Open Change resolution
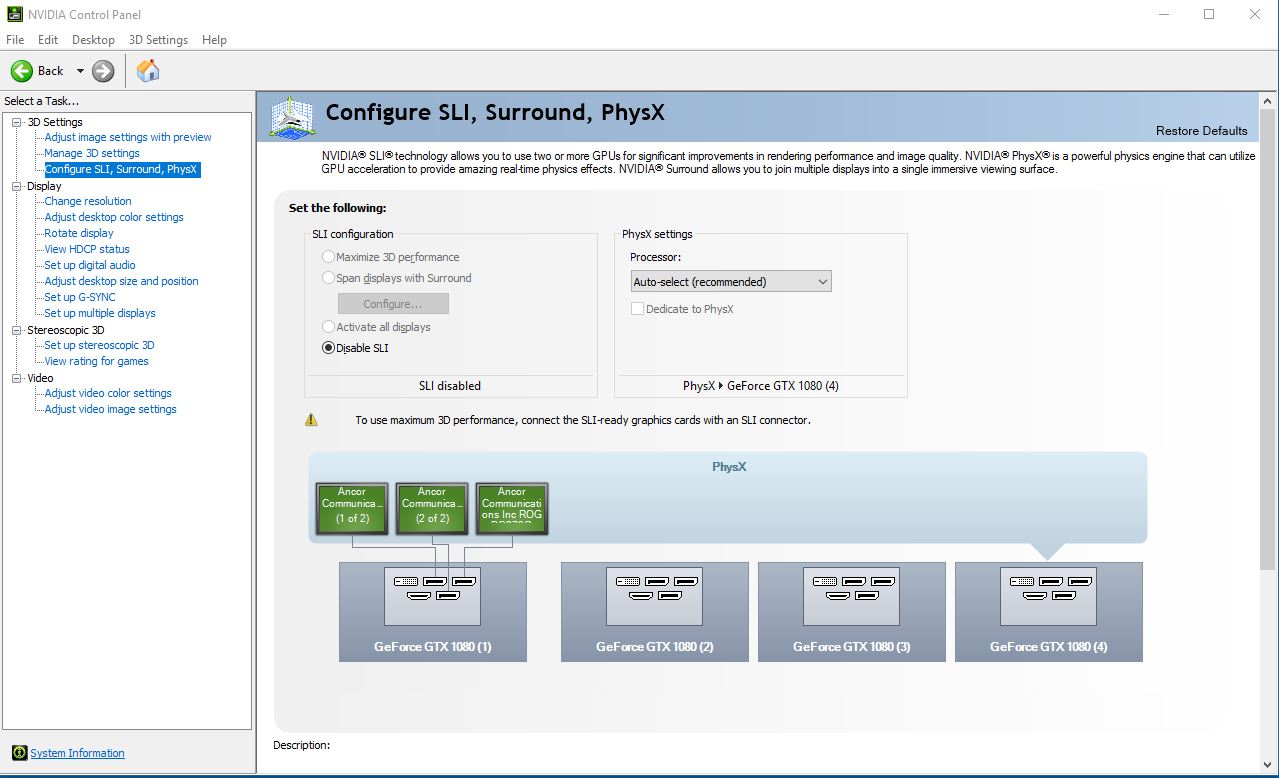 [88, 201]
